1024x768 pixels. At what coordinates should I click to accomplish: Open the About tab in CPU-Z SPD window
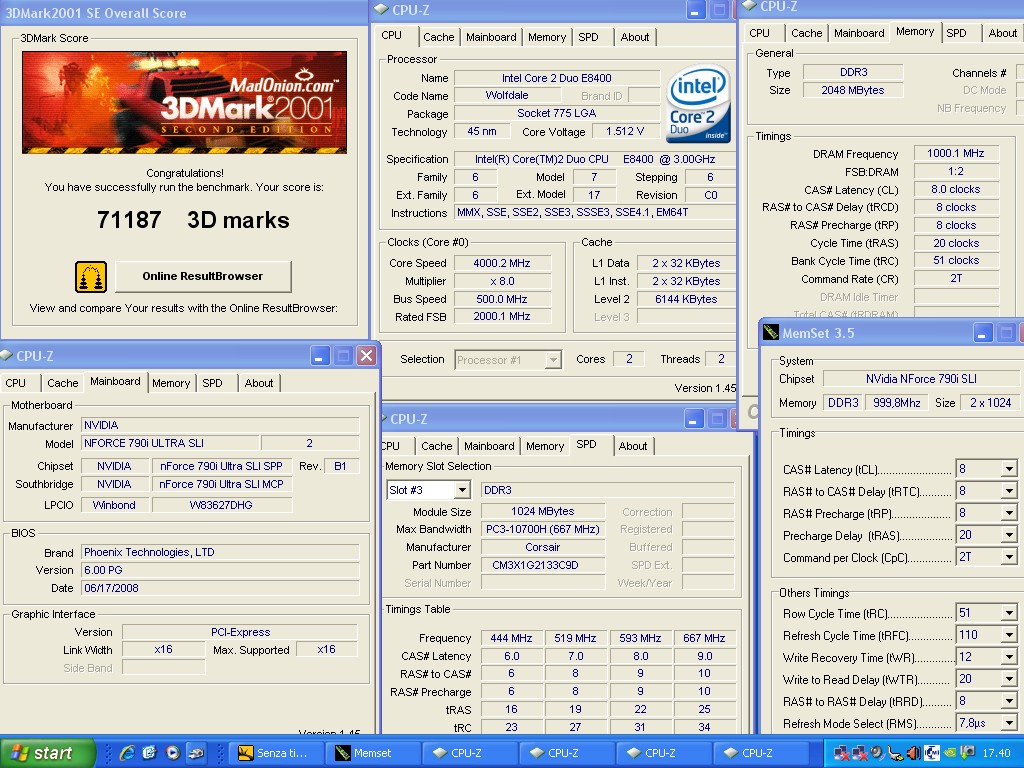click(633, 446)
